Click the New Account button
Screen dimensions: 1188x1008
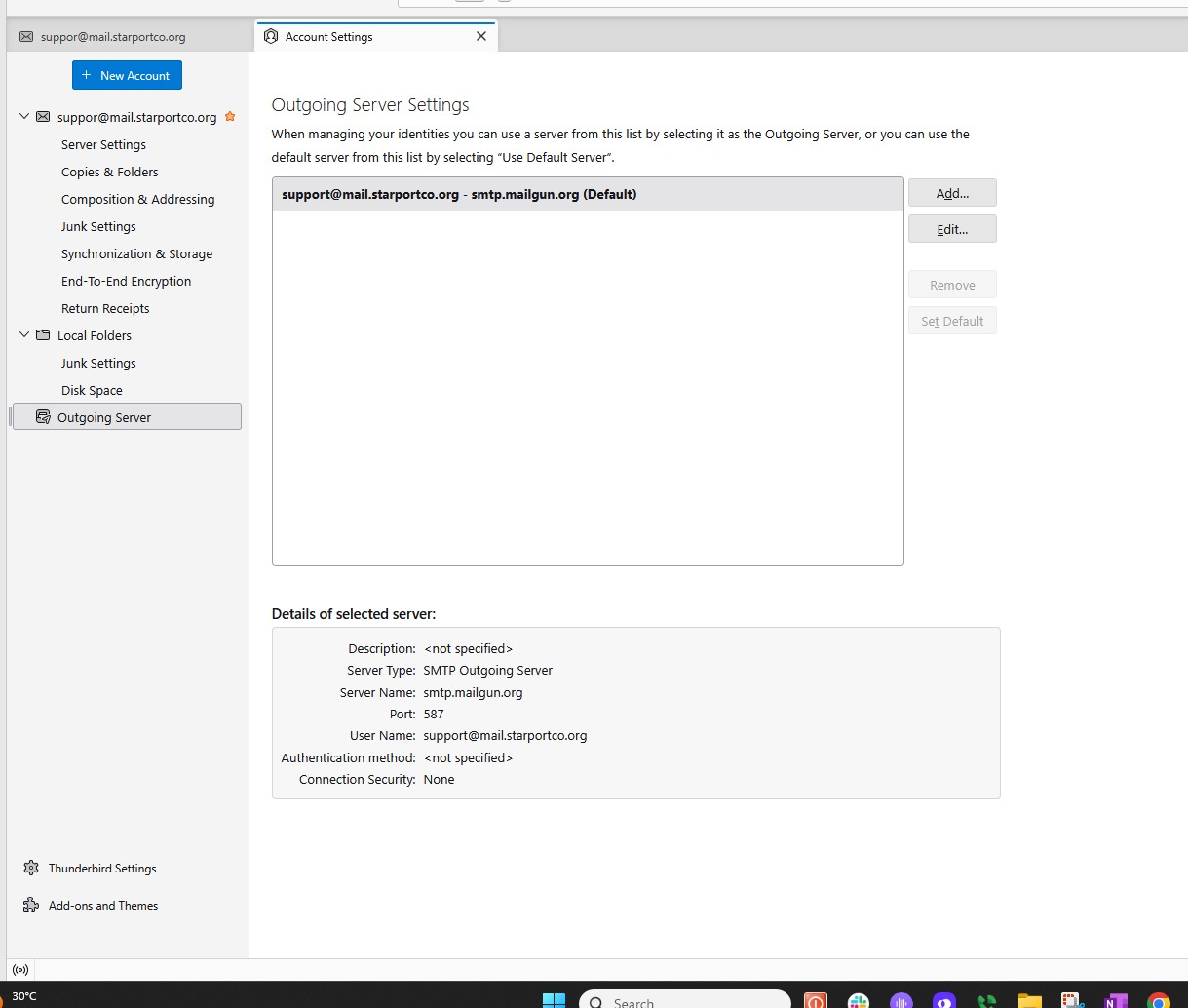pos(127,75)
